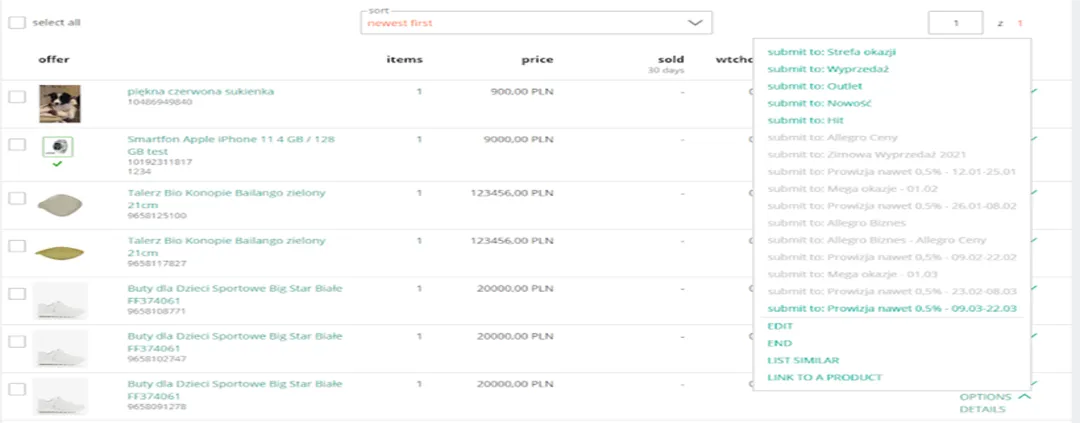Open the red dress offer thumbnail

coord(59,103)
